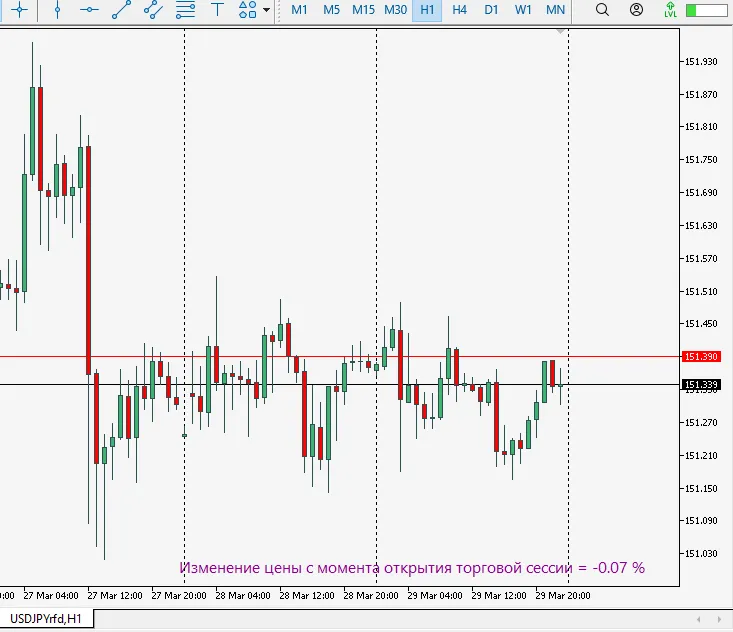Screen dimensions: 733x632
Task: Open the USDJPYrfd,H1 chart tab
Action: [47, 619]
